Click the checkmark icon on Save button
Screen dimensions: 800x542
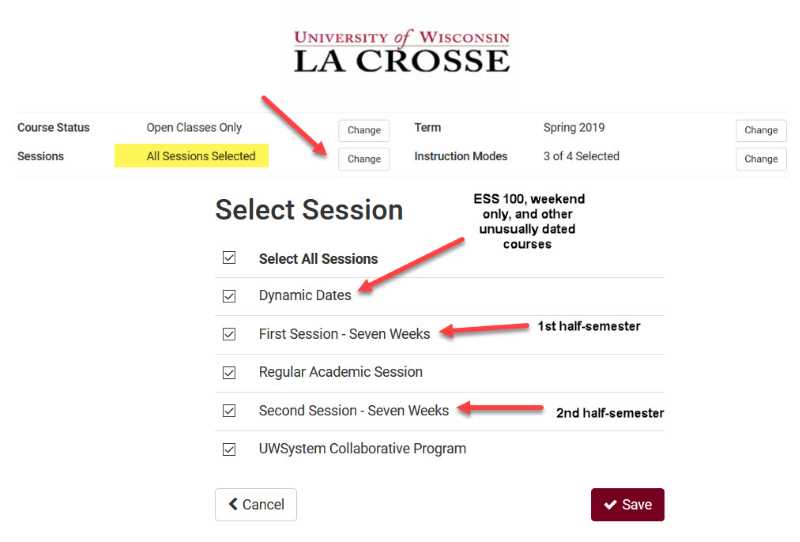pyautogui.click(x=610, y=505)
